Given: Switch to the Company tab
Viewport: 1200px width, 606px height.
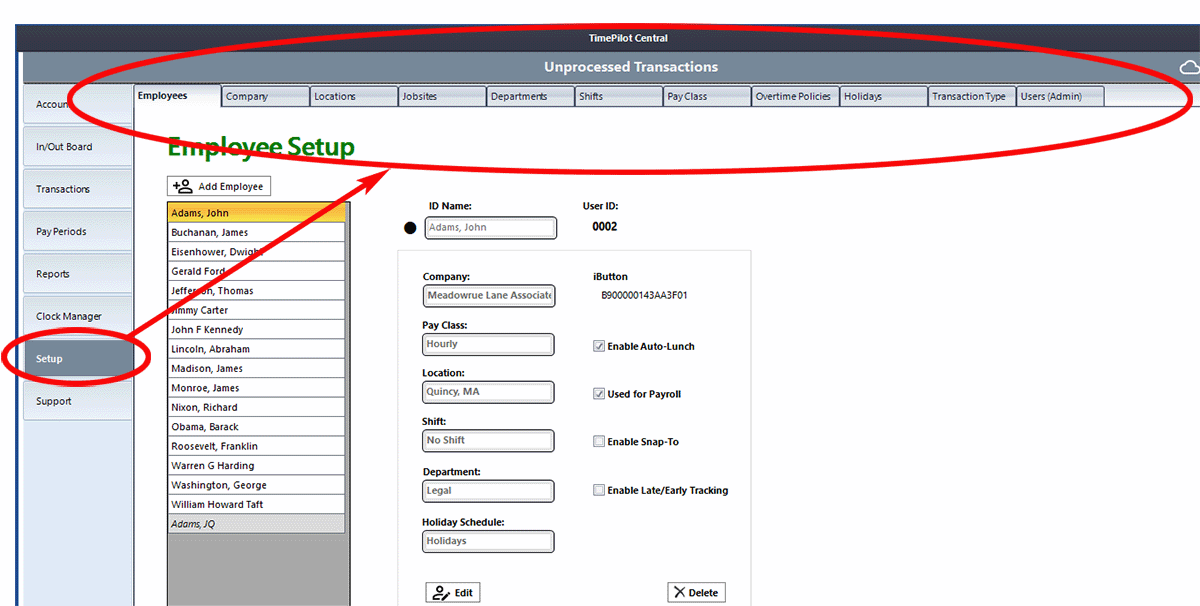Looking at the screenshot, I should (x=265, y=96).
